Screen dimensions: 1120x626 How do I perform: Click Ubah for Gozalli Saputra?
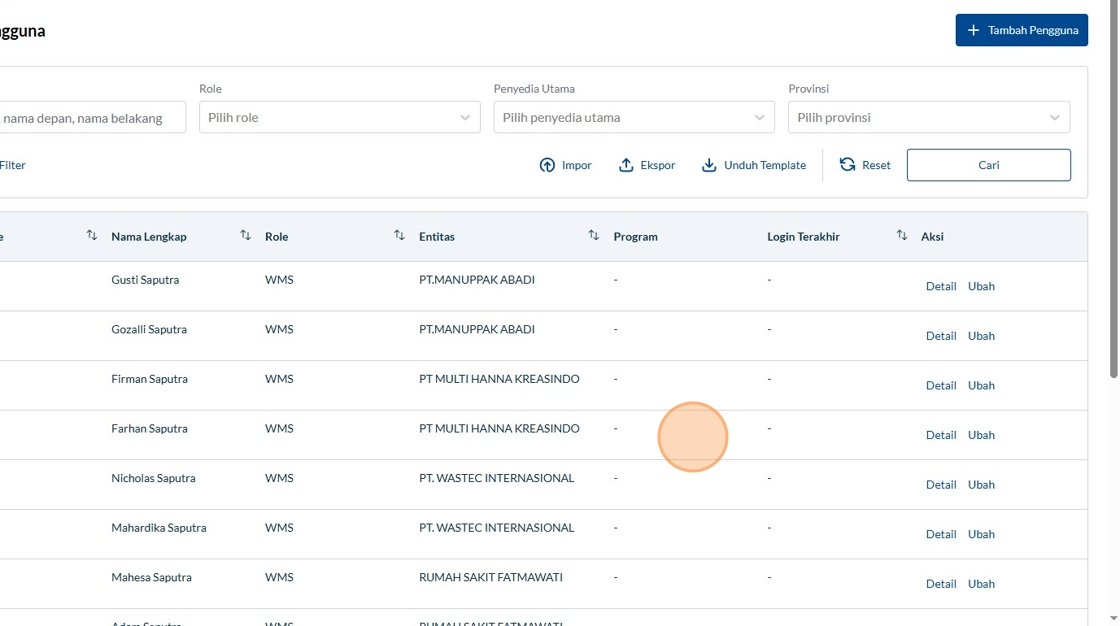981,336
